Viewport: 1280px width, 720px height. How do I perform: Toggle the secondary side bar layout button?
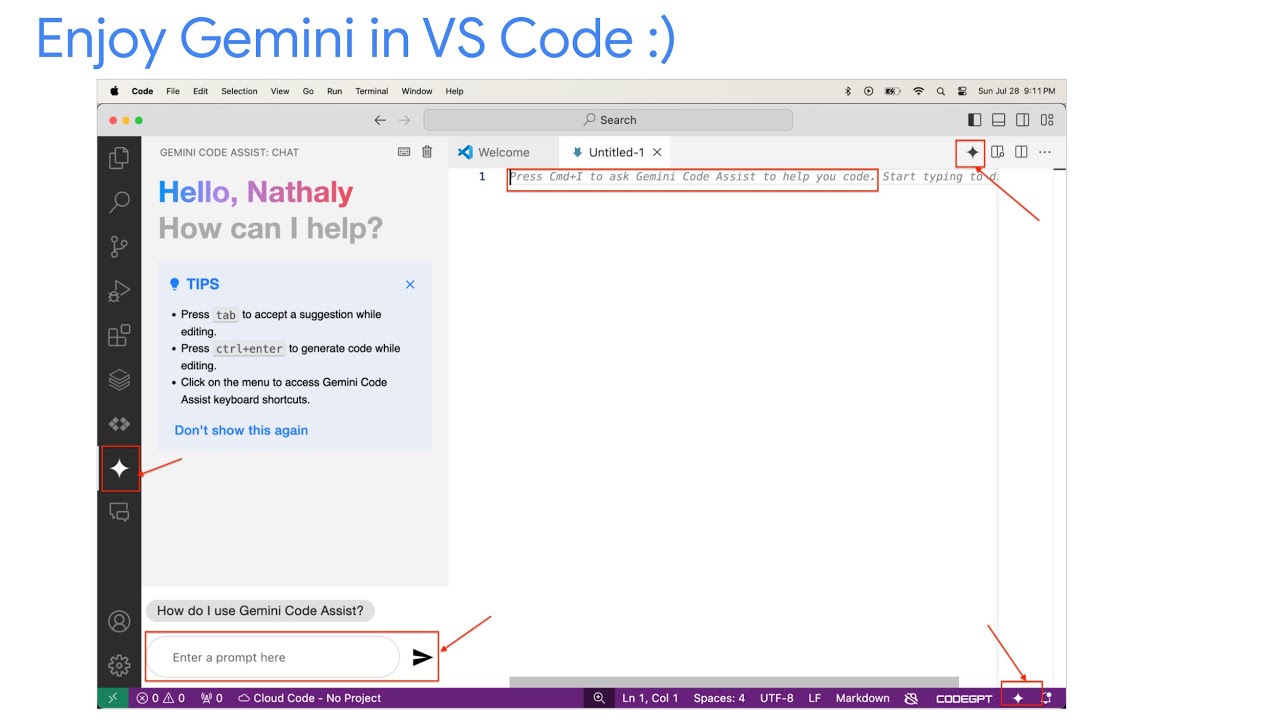pyautogui.click(x=1023, y=120)
